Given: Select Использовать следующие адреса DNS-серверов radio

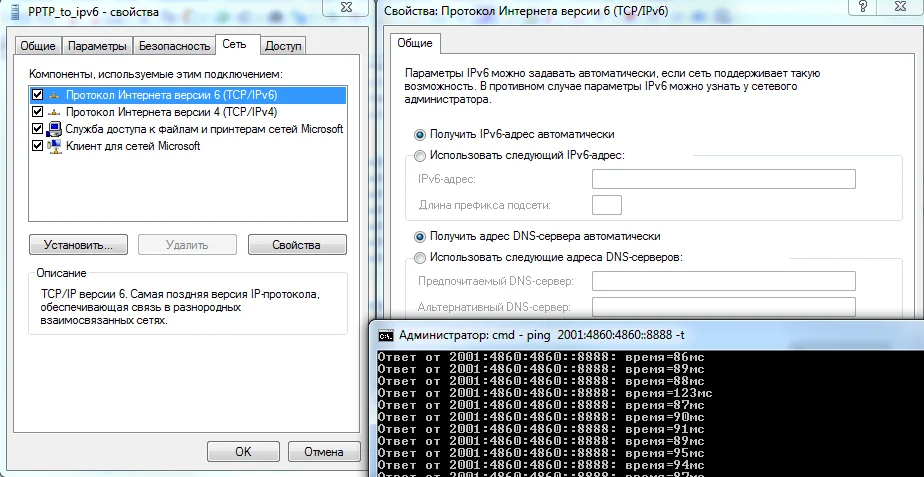Looking at the screenshot, I should (420, 258).
